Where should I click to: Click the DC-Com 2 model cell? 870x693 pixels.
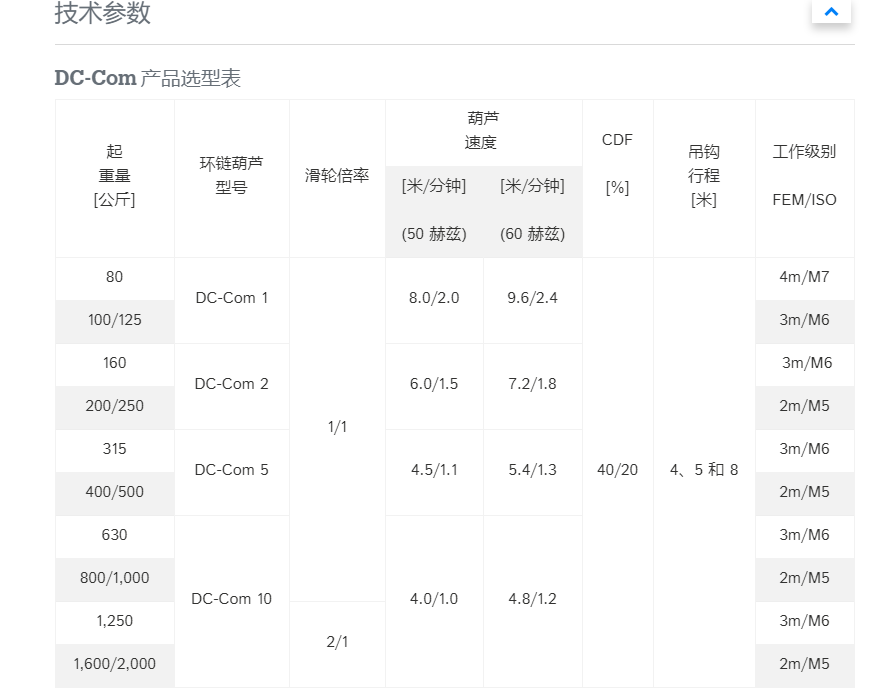click(231, 384)
